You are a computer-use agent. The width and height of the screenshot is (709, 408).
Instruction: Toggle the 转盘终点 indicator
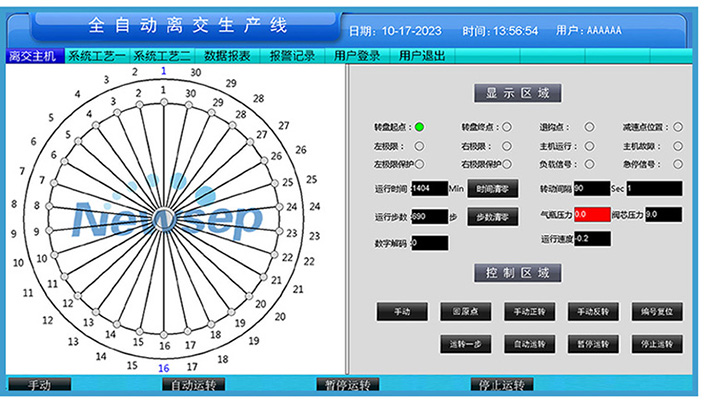coord(507,127)
